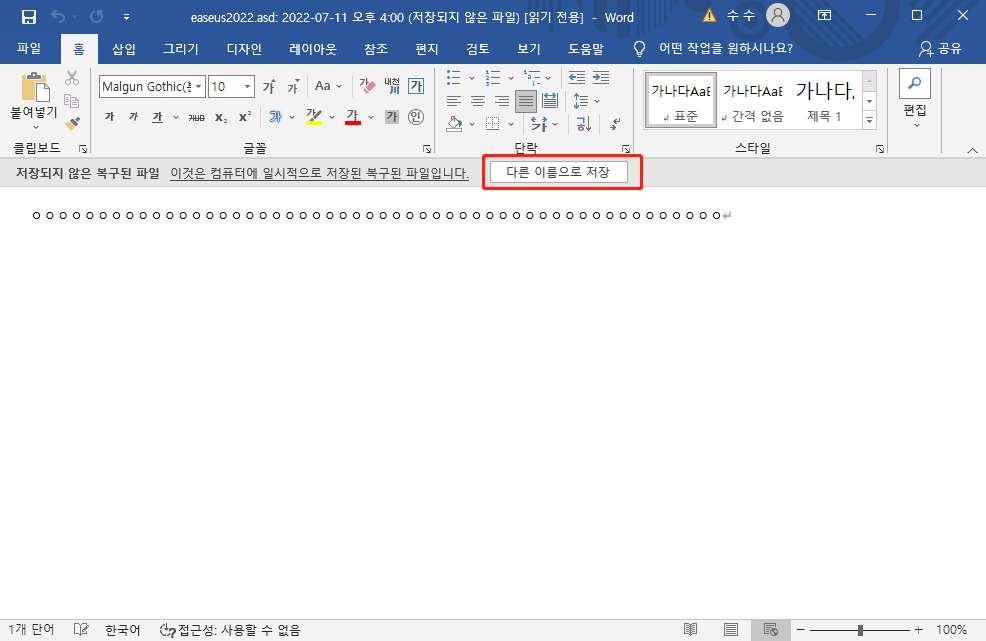The width and height of the screenshot is (986, 641).
Task: Increase zoom using the zoom slider
Action: [x=918, y=631]
